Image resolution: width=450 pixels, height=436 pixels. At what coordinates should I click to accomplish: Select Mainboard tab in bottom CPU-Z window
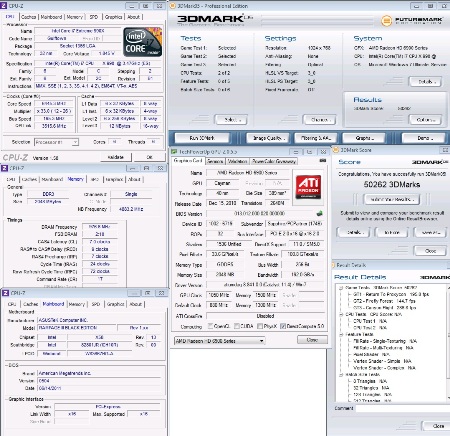[53, 304]
